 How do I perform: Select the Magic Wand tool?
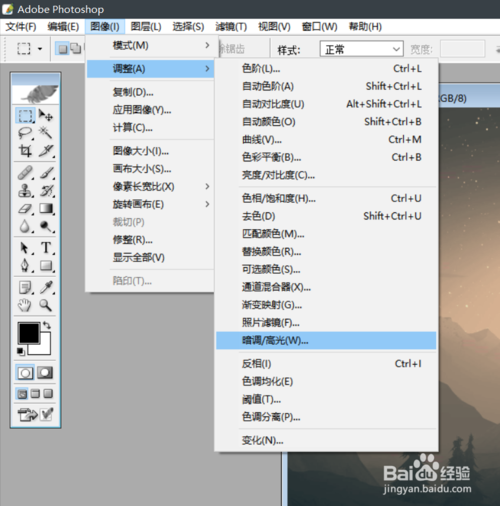point(46,133)
